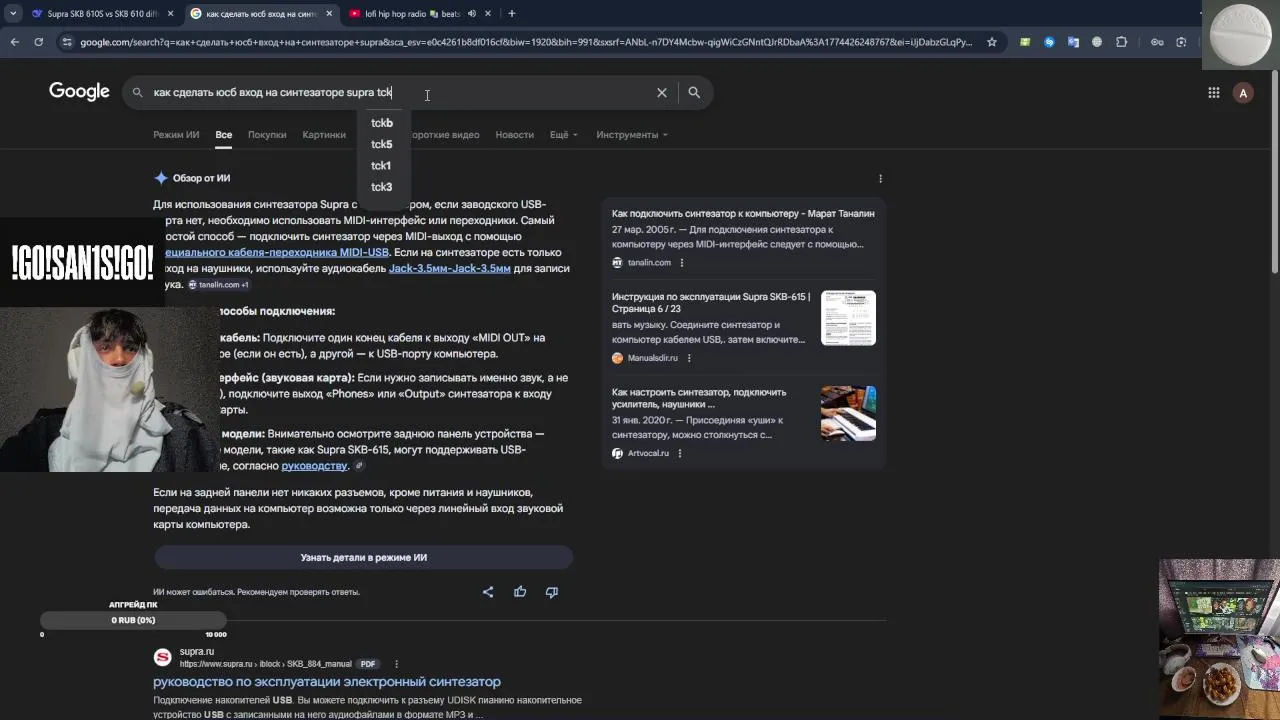This screenshot has width=1280, height=720.
Task: Select the Новости results tab
Action: pyautogui.click(x=514, y=135)
